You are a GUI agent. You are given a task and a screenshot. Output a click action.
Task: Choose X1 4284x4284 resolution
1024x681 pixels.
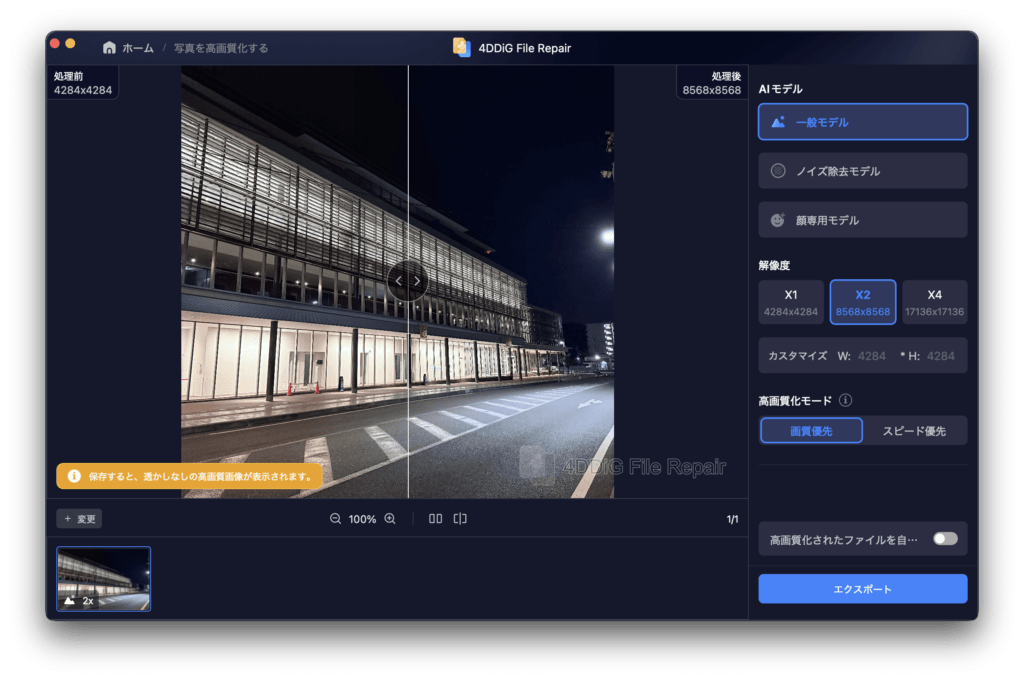click(x=791, y=302)
